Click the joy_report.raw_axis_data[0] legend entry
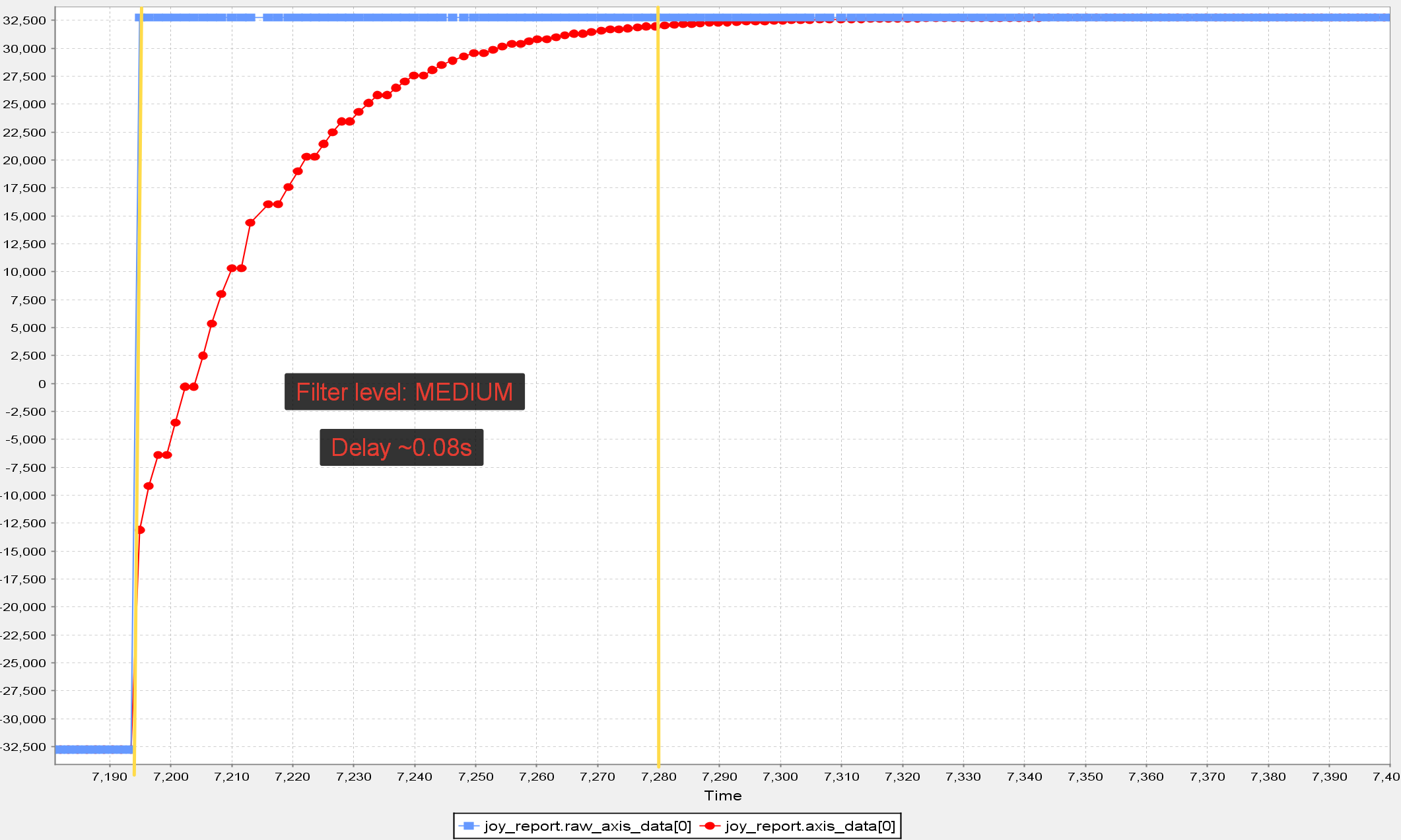1401x840 pixels. click(x=575, y=826)
